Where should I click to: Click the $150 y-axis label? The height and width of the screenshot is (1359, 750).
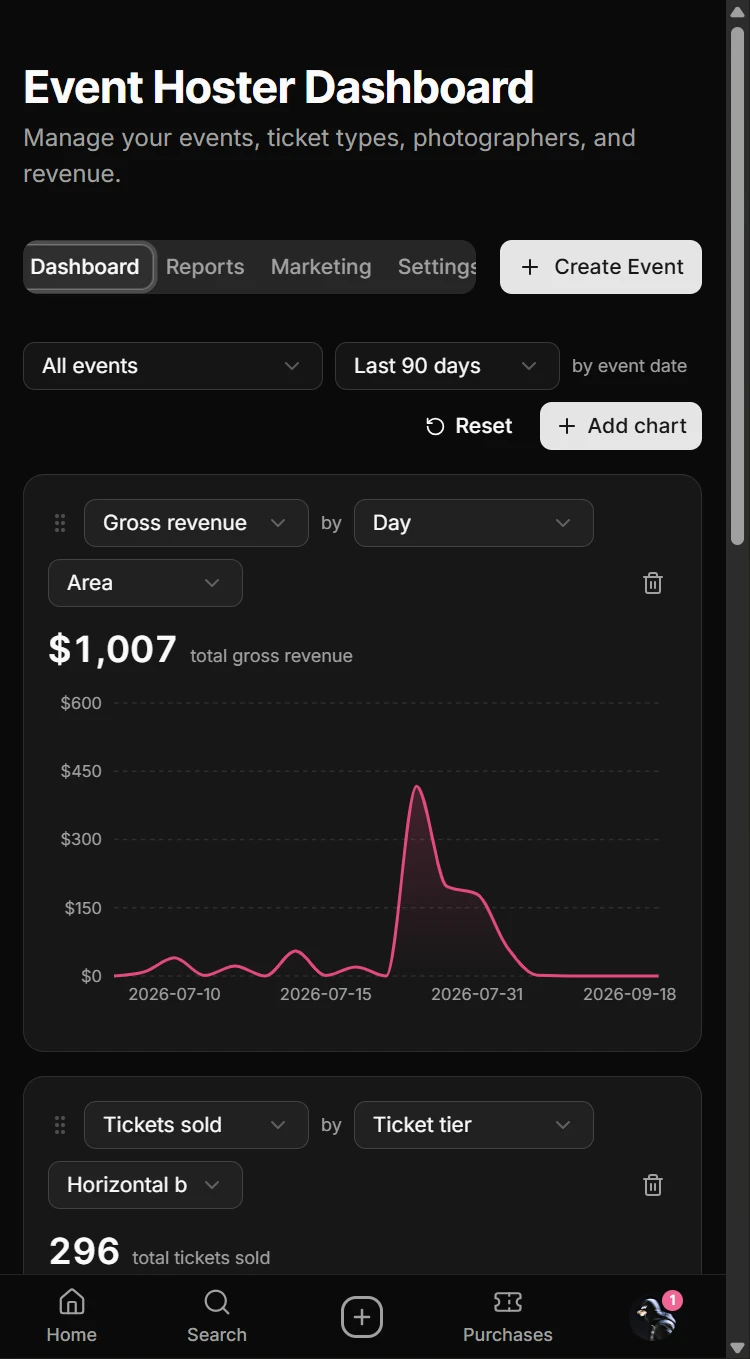click(x=81, y=908)
